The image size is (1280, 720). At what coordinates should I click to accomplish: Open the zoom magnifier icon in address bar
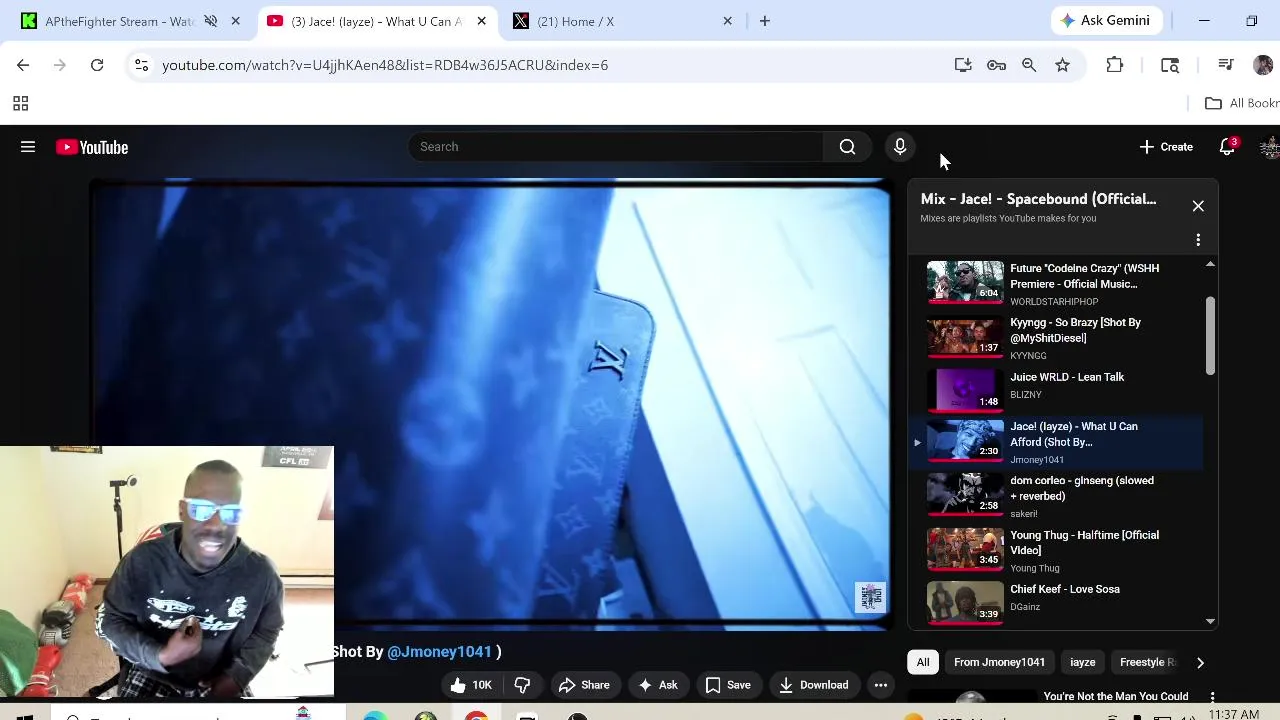[x=1029, y=65]
